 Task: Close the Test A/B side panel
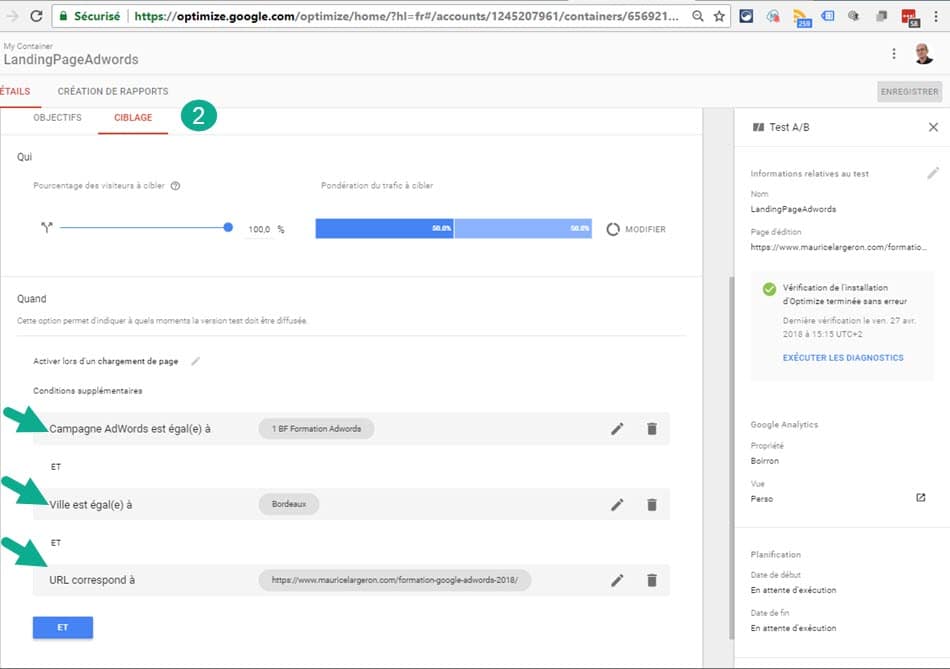coord(933,127)
